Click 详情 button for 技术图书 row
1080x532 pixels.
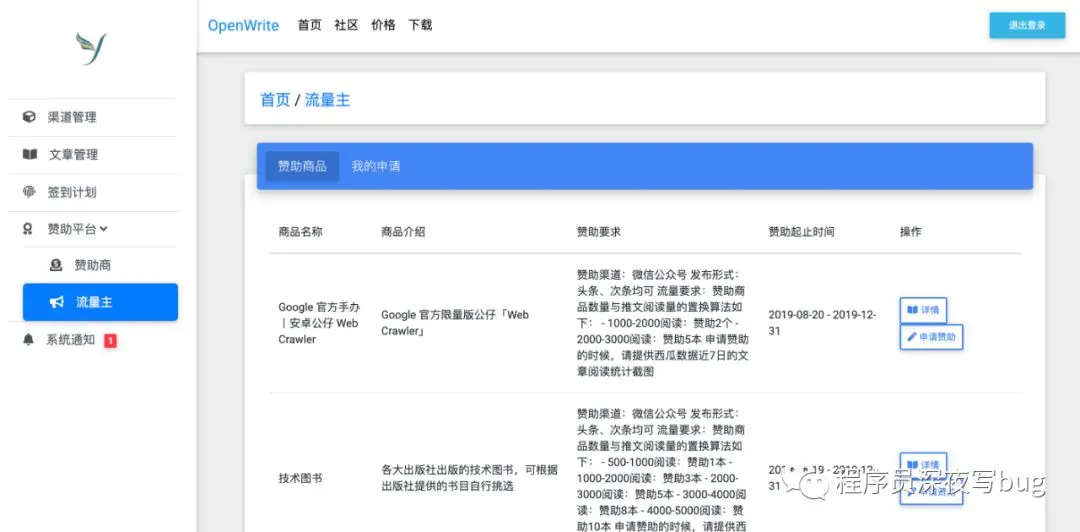(x=923, y=464)
